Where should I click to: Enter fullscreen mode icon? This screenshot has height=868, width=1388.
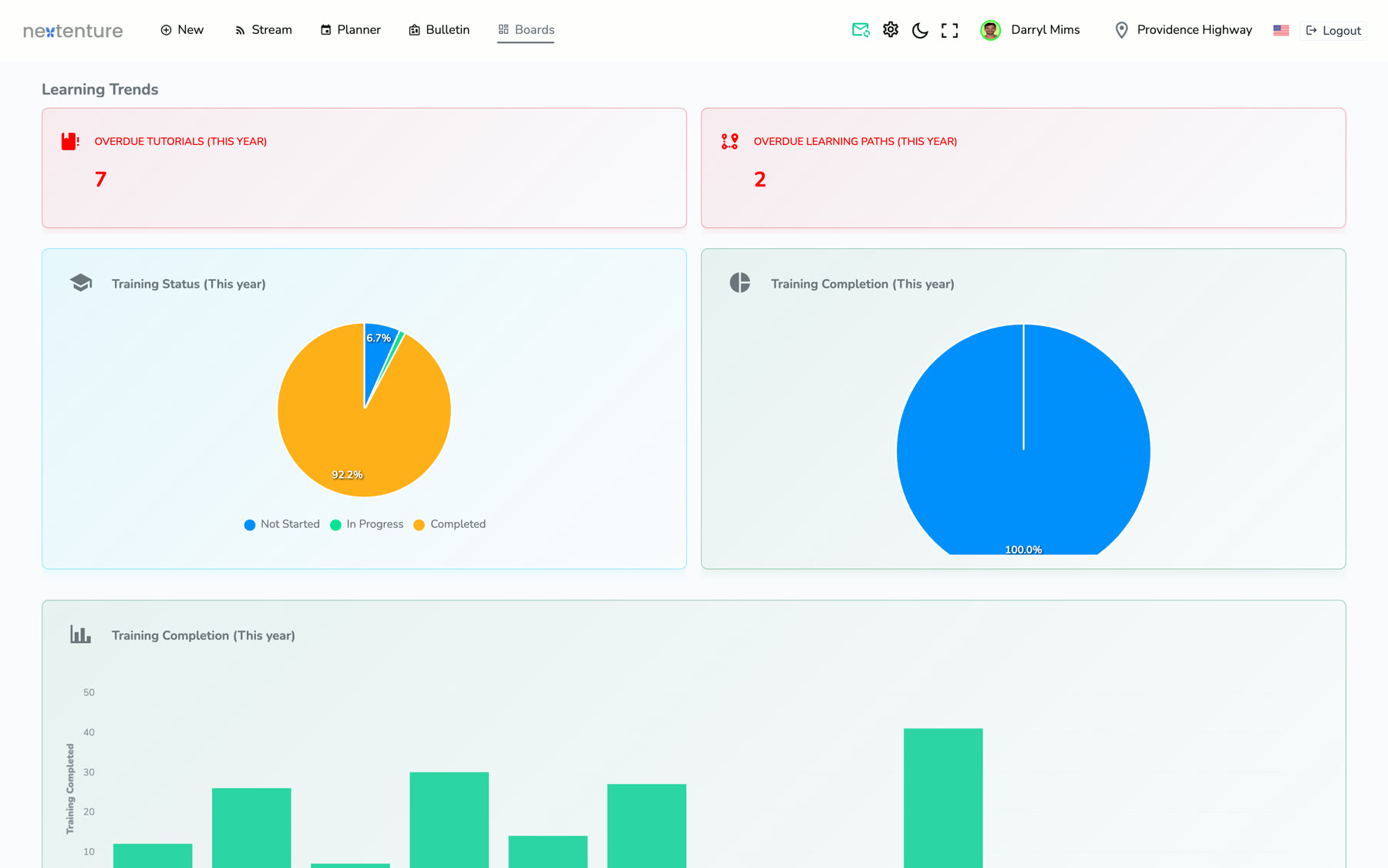tap(950, 30)
